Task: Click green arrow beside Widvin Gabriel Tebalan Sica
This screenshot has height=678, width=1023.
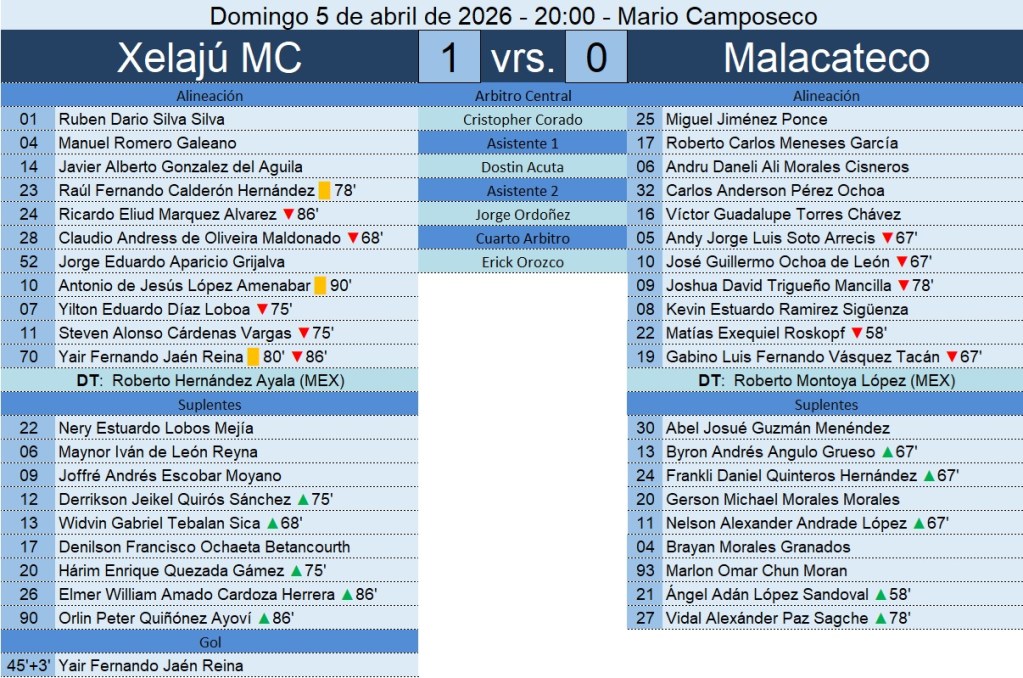Action: pos(271,523)
